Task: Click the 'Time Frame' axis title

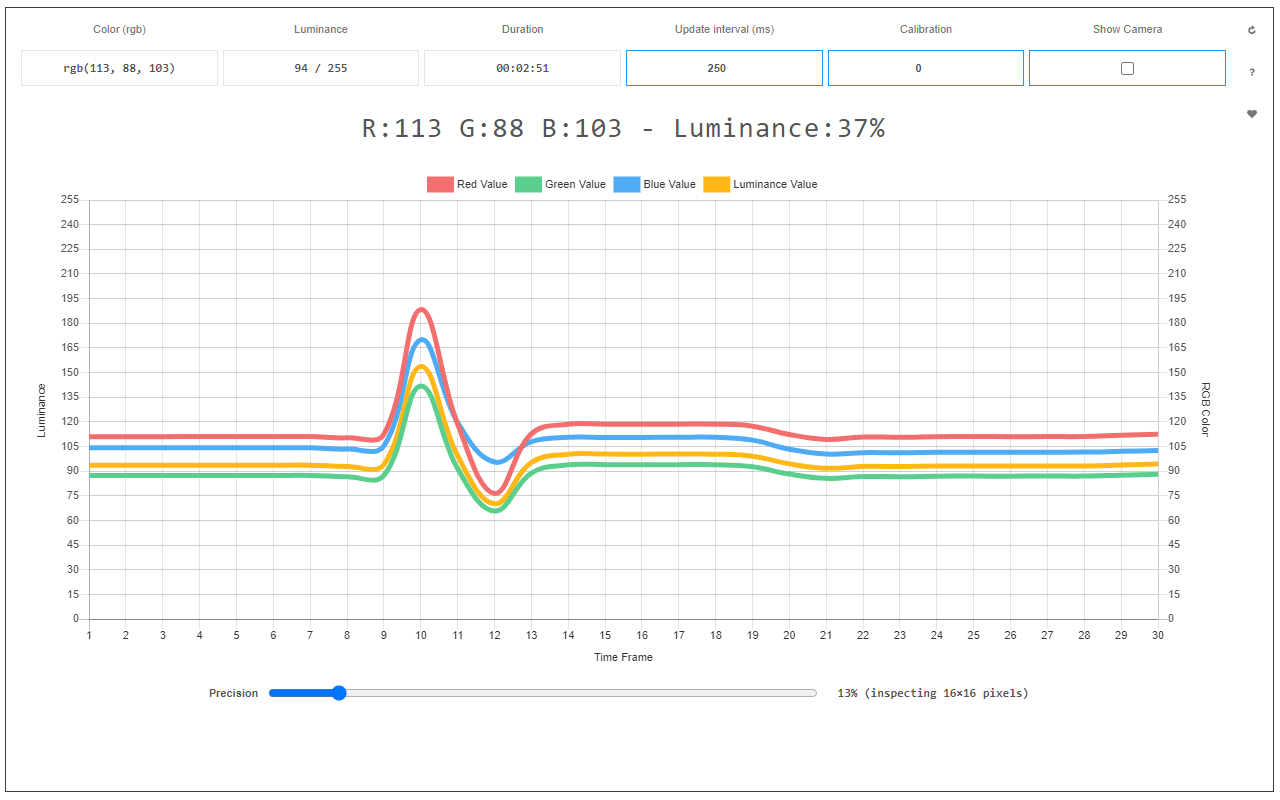Action: click(623, 657)
